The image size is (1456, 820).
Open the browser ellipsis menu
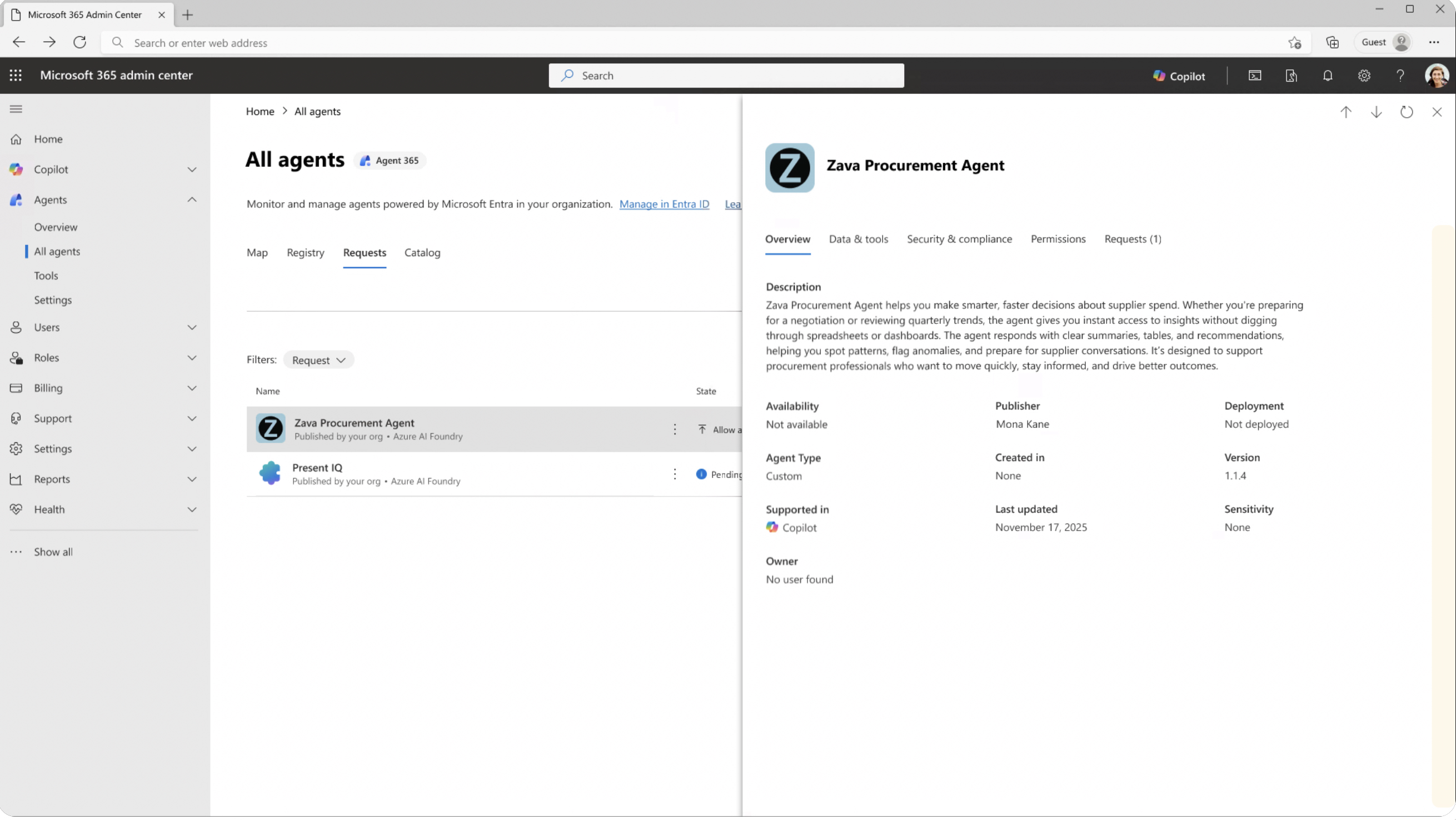point(1434,42)
